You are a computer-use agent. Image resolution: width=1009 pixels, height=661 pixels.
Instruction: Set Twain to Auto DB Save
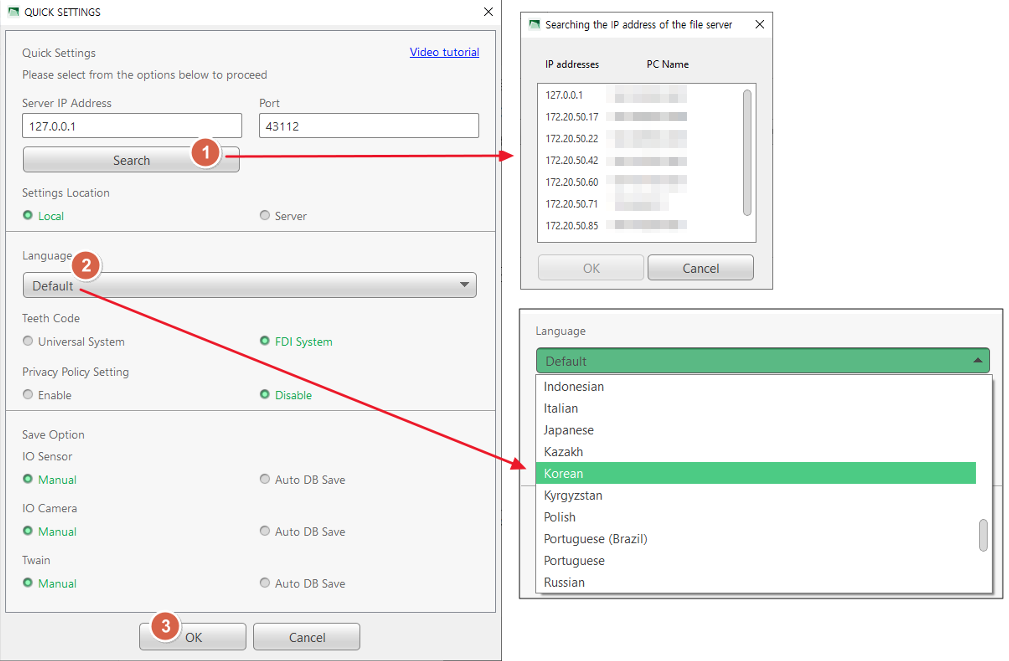point(302,583)
